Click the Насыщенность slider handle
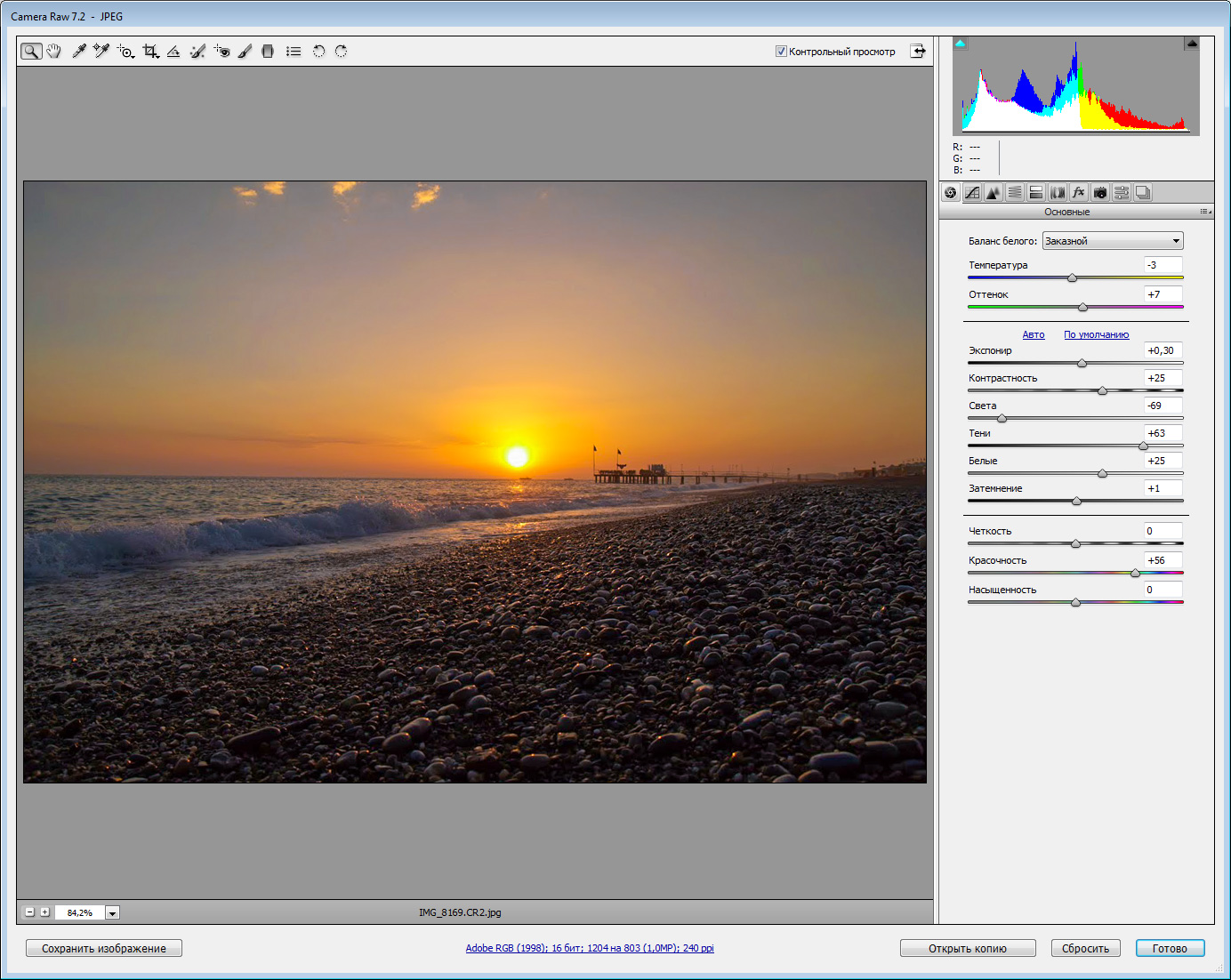The image size is (1231, 980). (1075, 602)
